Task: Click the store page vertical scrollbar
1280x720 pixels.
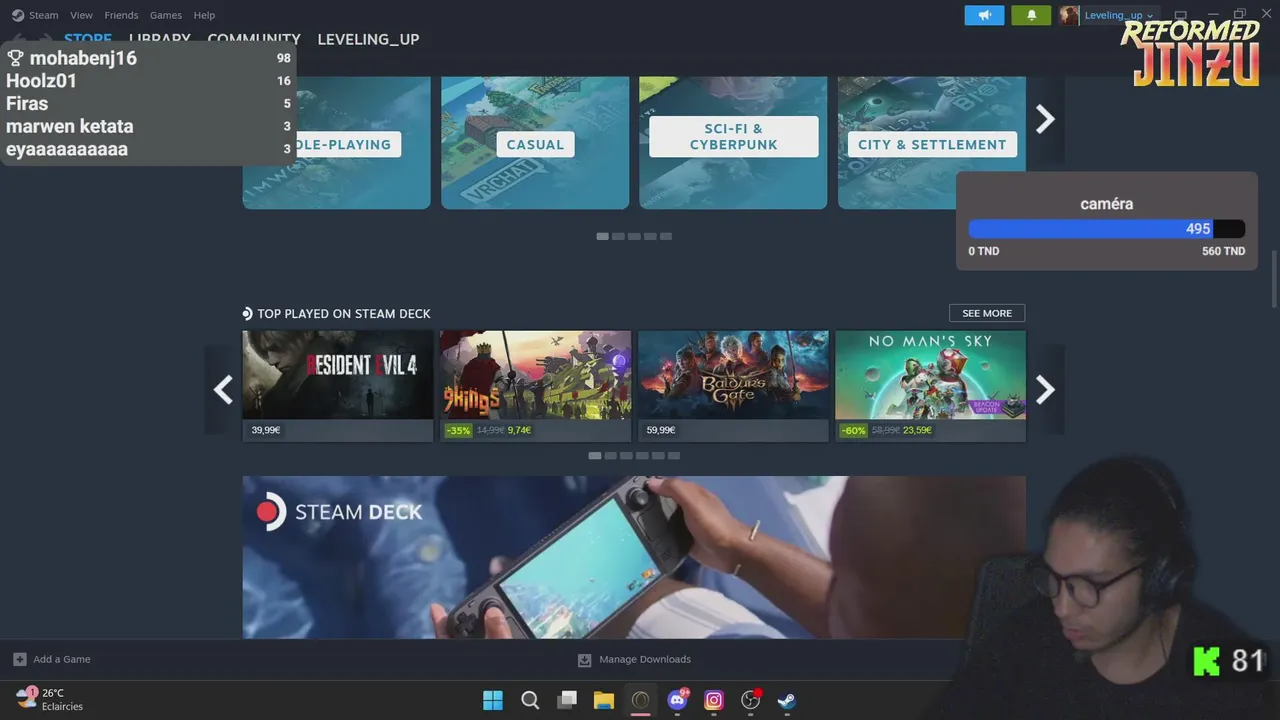Action: [x=1274, y=280]
